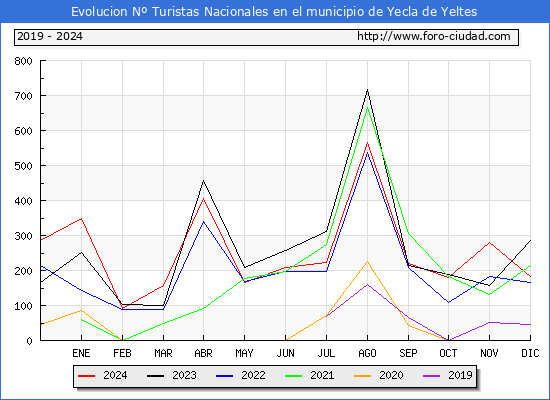Click the chart title about Yecla de Yeltes
This screenshot has width=550, height=400.
[x=274, y=12]
